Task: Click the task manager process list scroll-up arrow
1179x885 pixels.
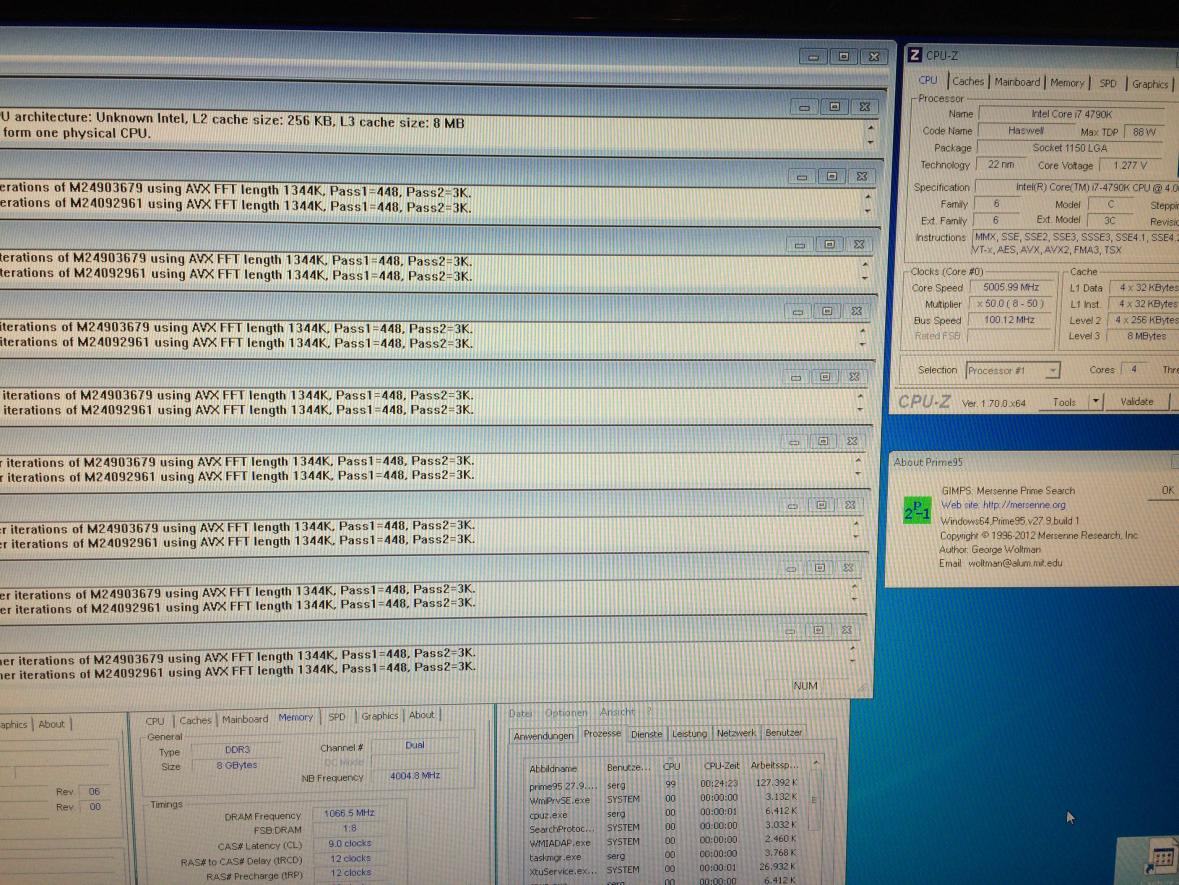Action: pos(816,763)
